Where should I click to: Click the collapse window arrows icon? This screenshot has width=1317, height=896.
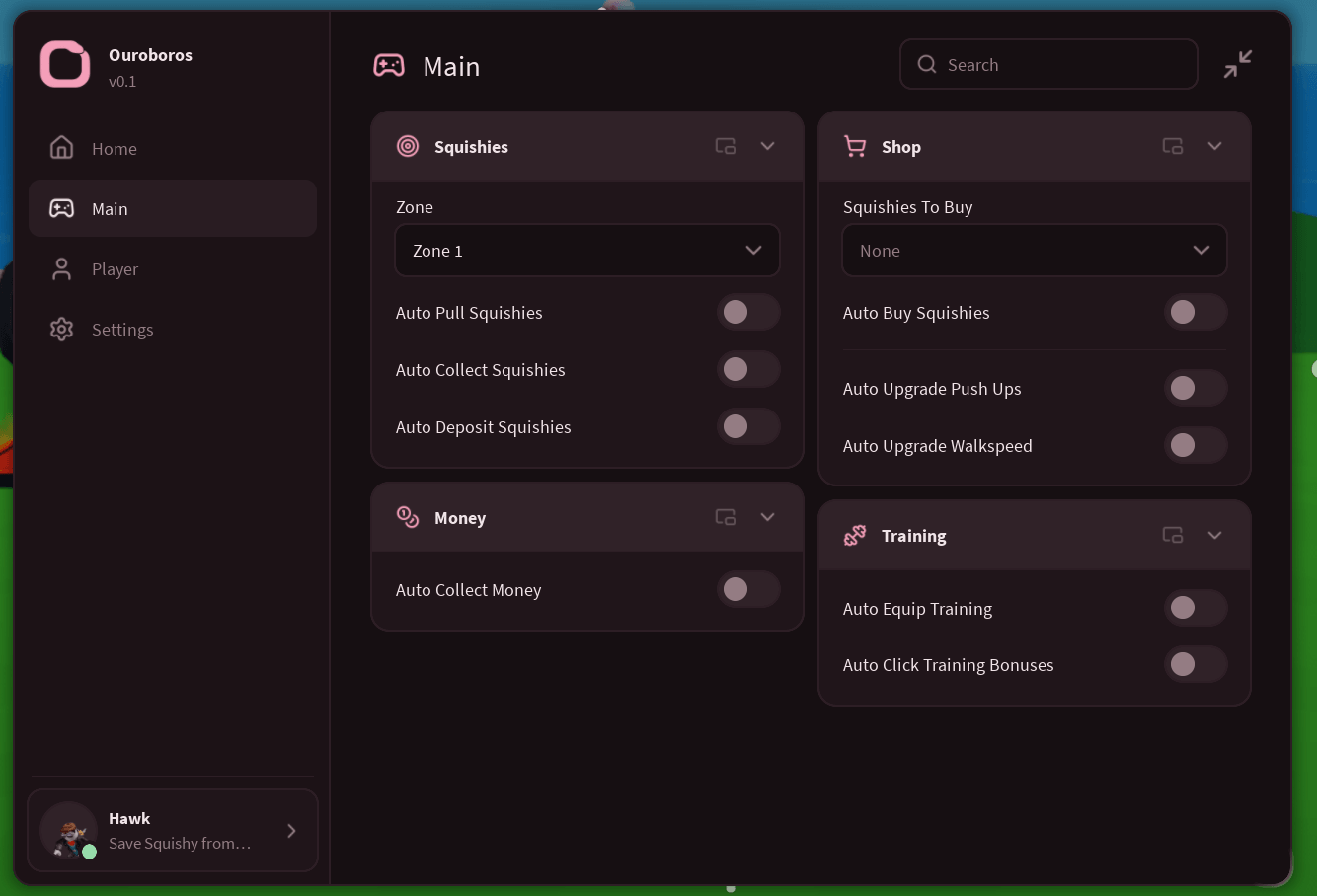coord(1237,65)
